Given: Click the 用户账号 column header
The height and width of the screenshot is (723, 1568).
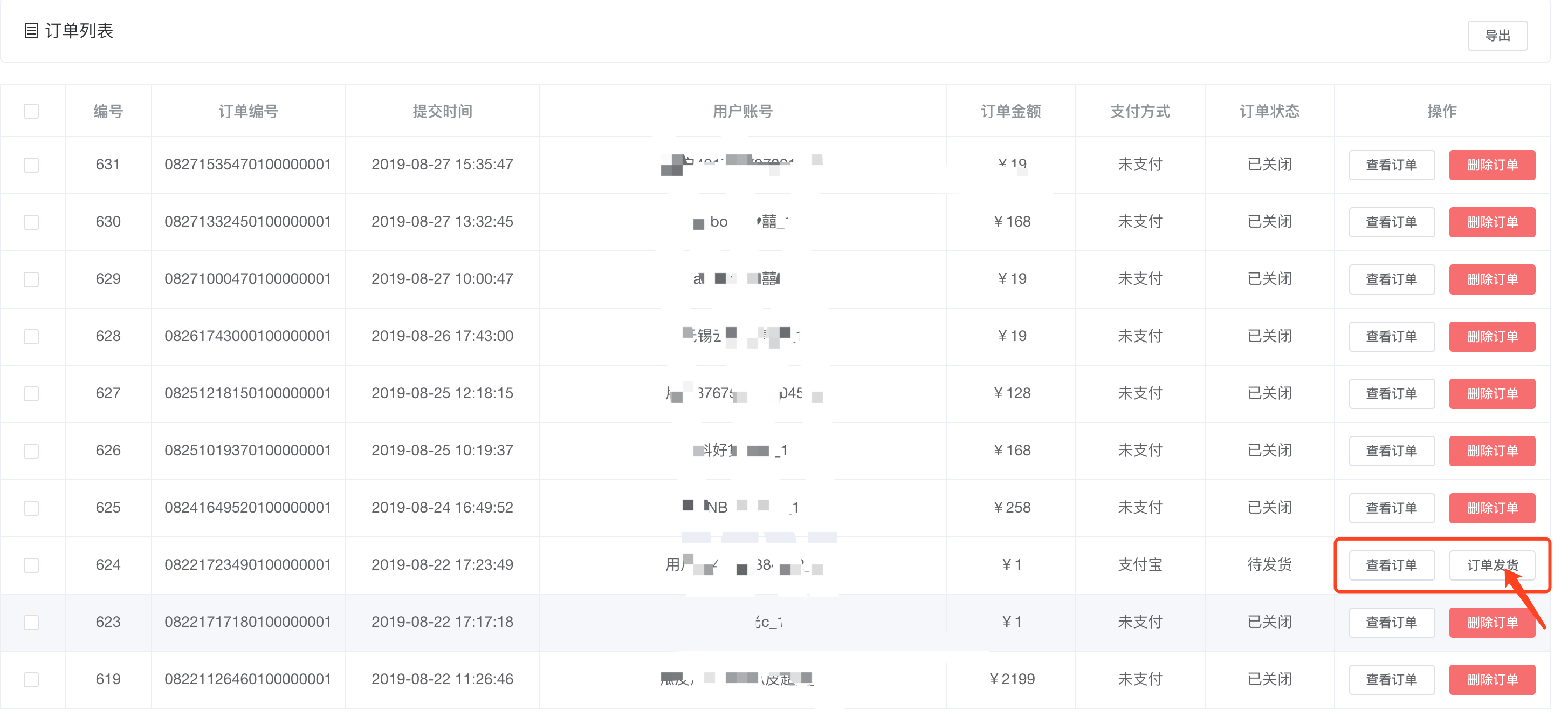Looking at the screenshot, I should click(x=742, y=111).
